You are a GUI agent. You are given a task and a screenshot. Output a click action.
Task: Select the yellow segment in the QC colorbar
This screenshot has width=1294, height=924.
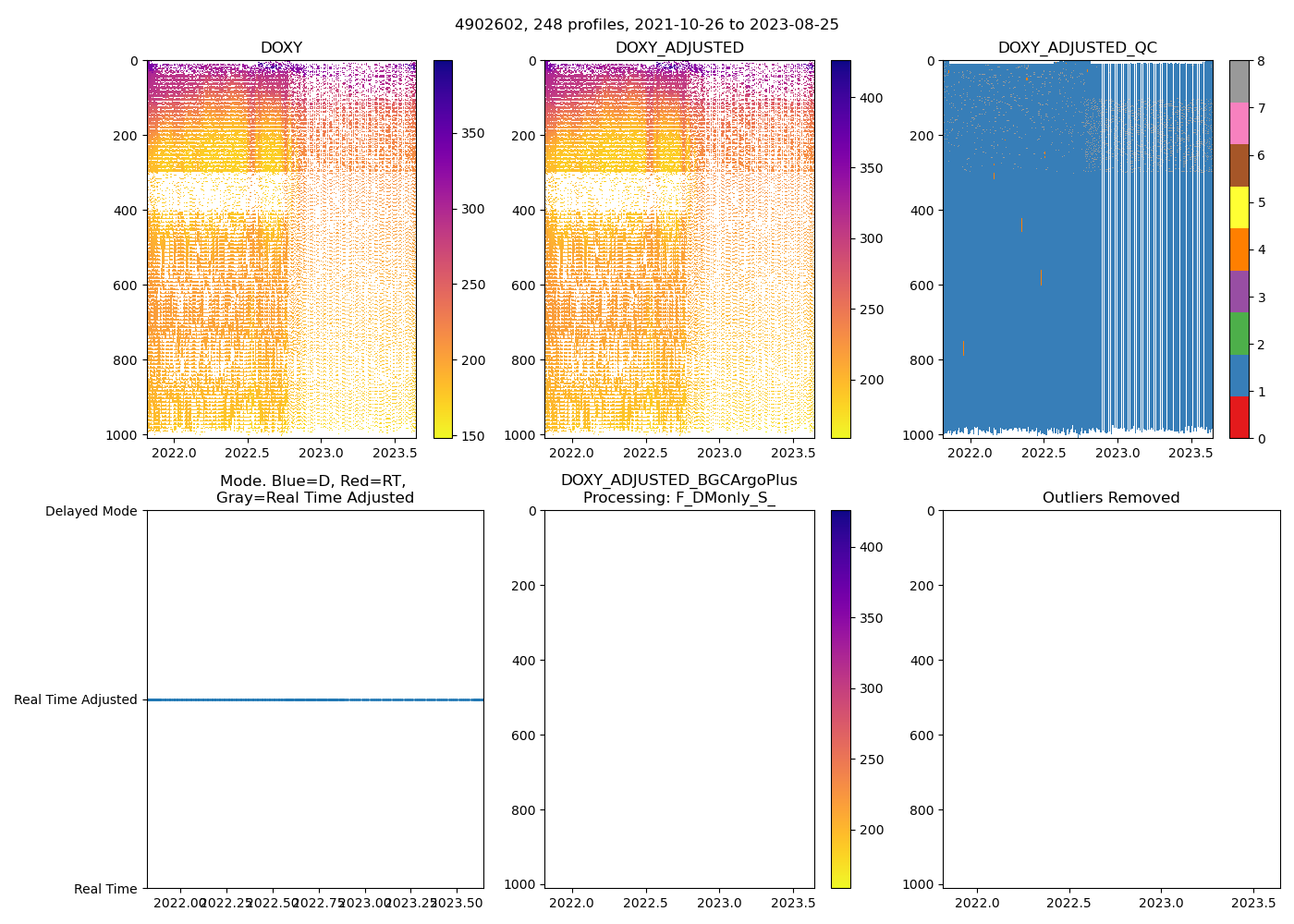(1239, 208)
